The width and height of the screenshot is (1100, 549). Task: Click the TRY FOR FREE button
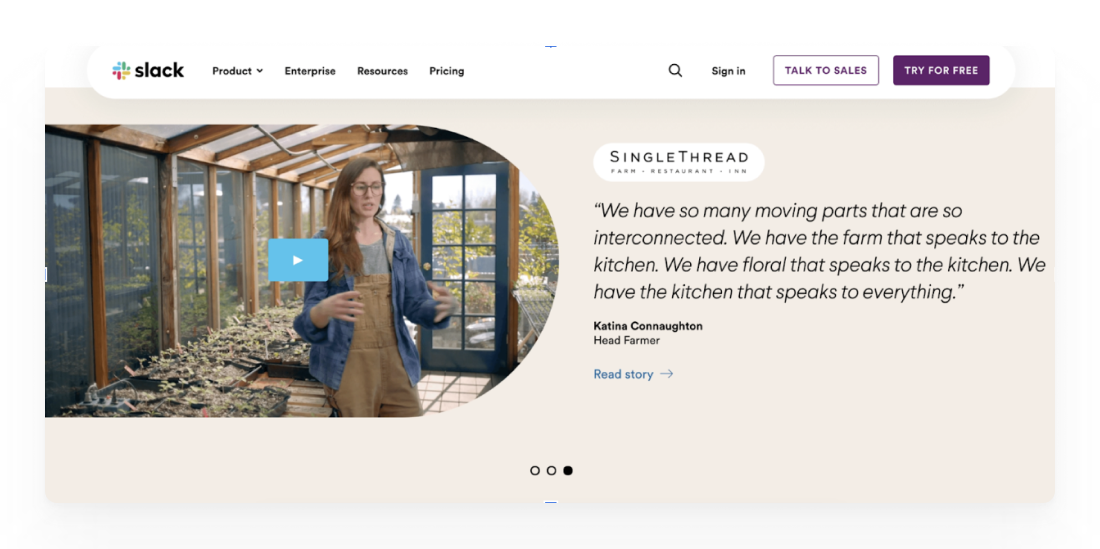941,70
